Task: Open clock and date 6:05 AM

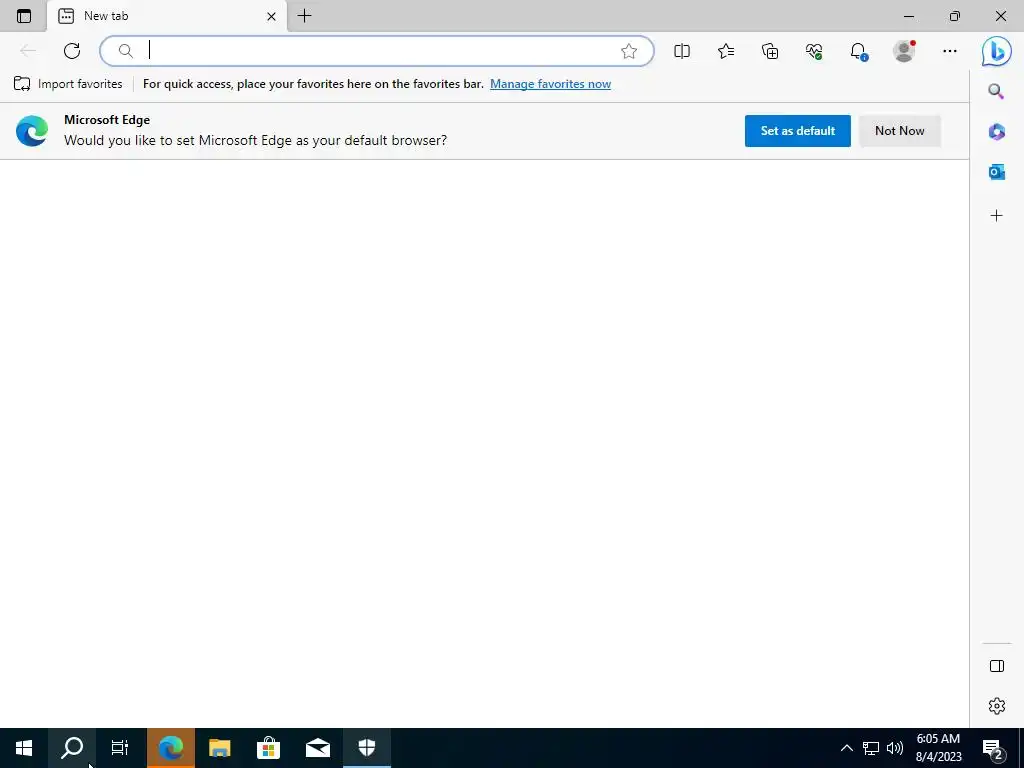Action: (x=938, y=748)
